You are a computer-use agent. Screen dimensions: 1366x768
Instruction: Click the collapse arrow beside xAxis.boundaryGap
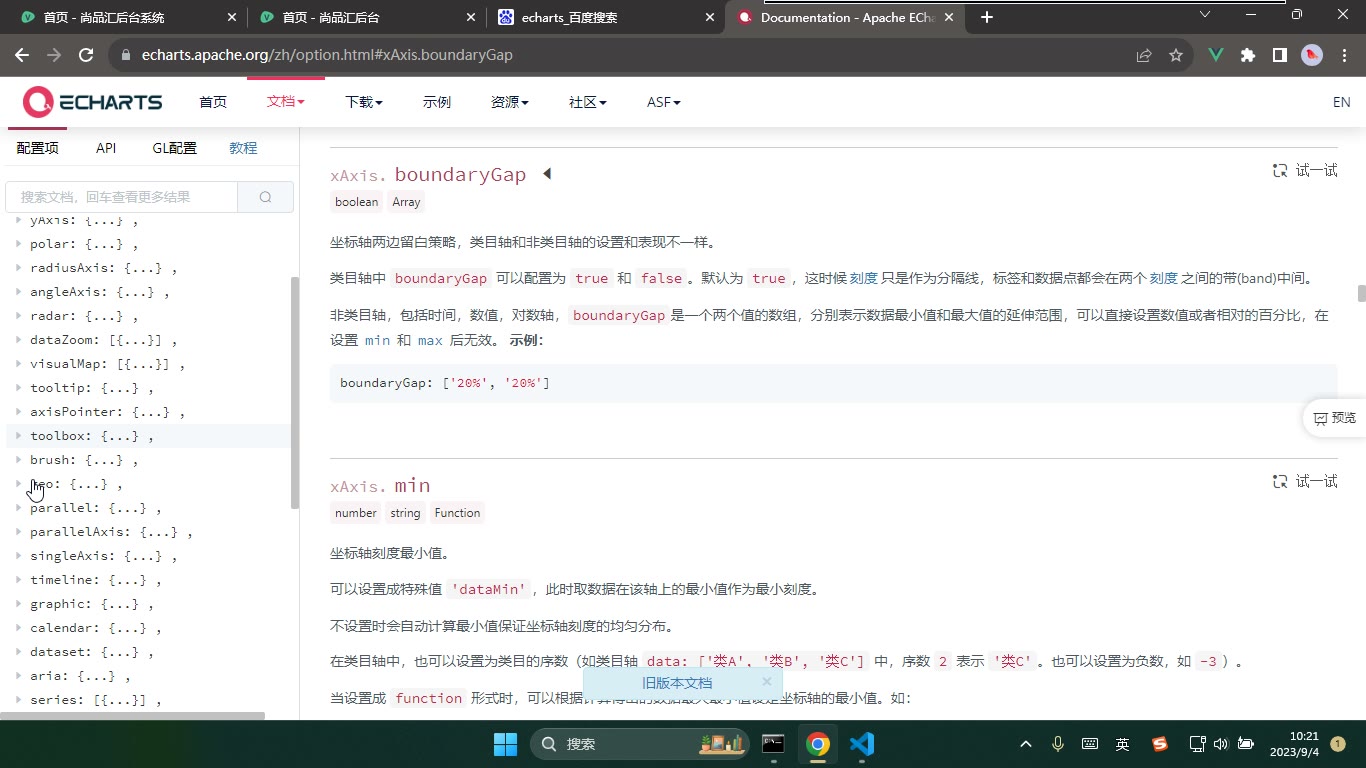click(x=547, y=174)
